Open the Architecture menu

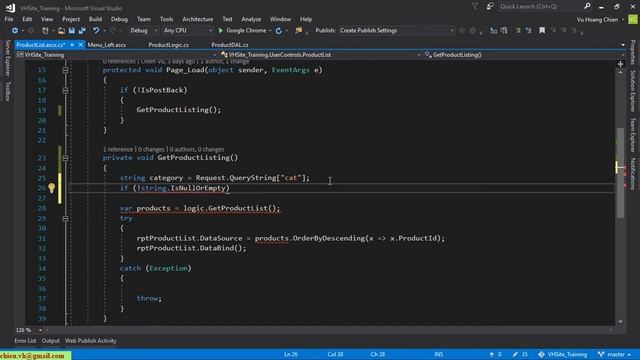coord(198,19)
